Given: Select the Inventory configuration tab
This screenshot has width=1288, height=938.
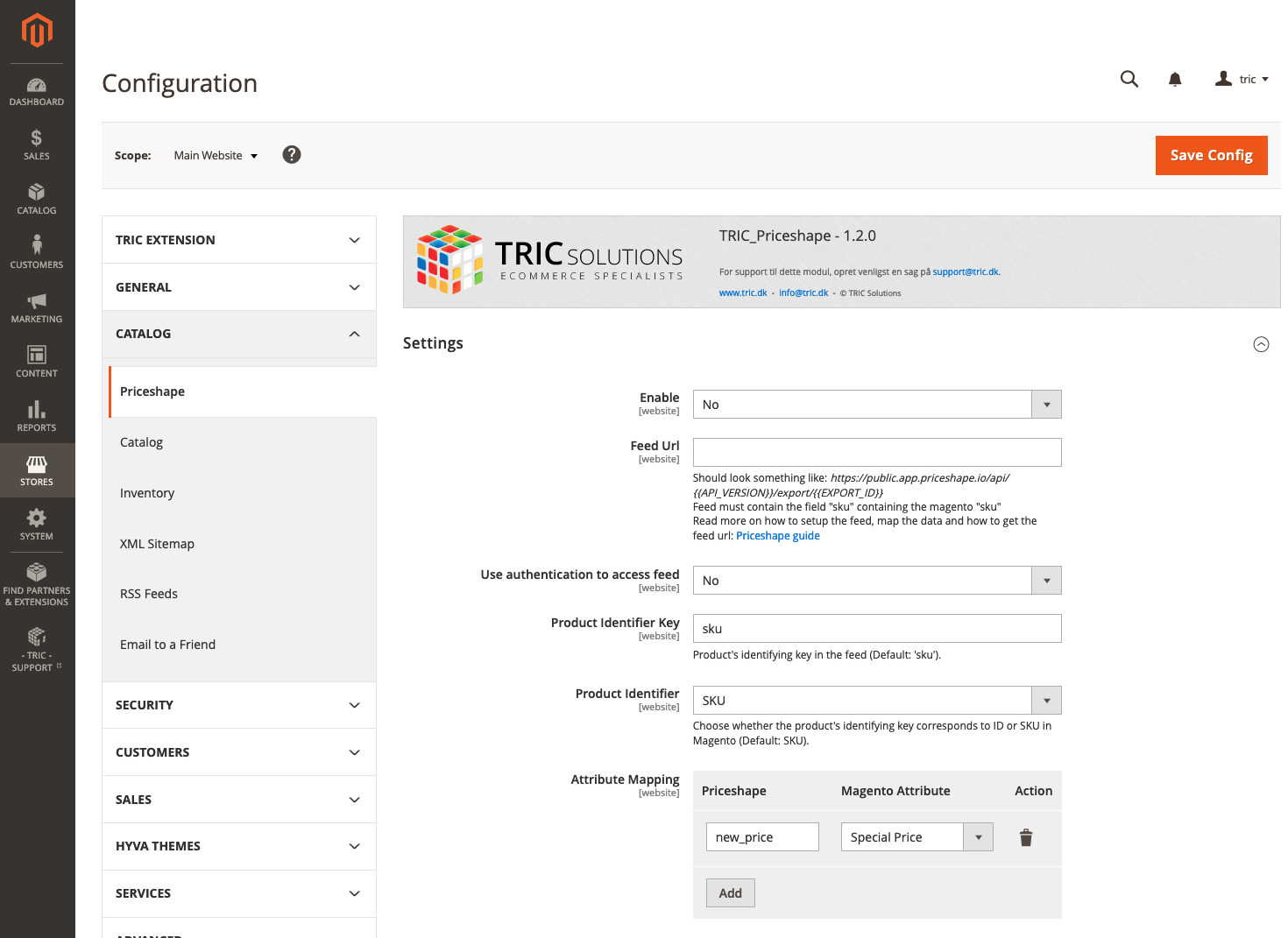Looking at the screenshot, I should pos(147,493).
